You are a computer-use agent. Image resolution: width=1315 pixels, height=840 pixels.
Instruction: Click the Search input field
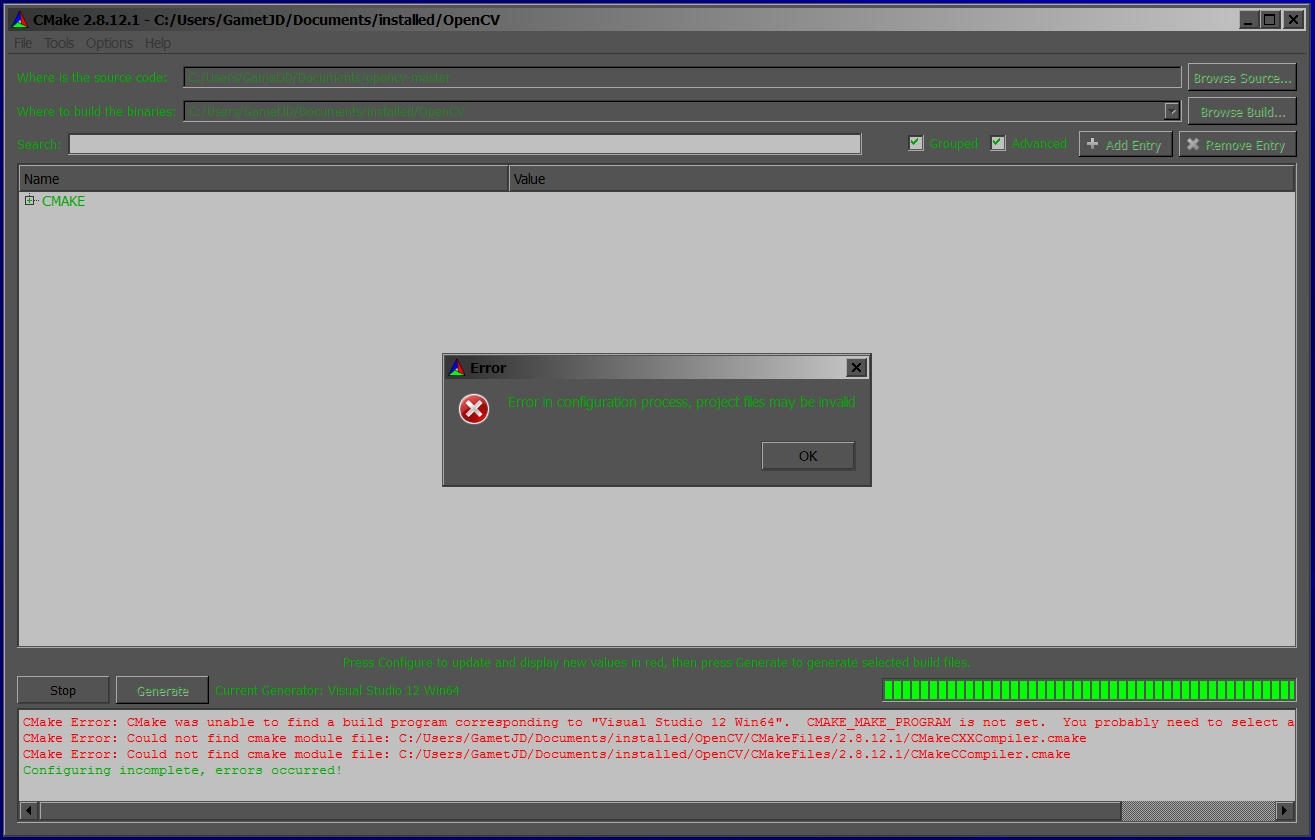coord(465,144)
